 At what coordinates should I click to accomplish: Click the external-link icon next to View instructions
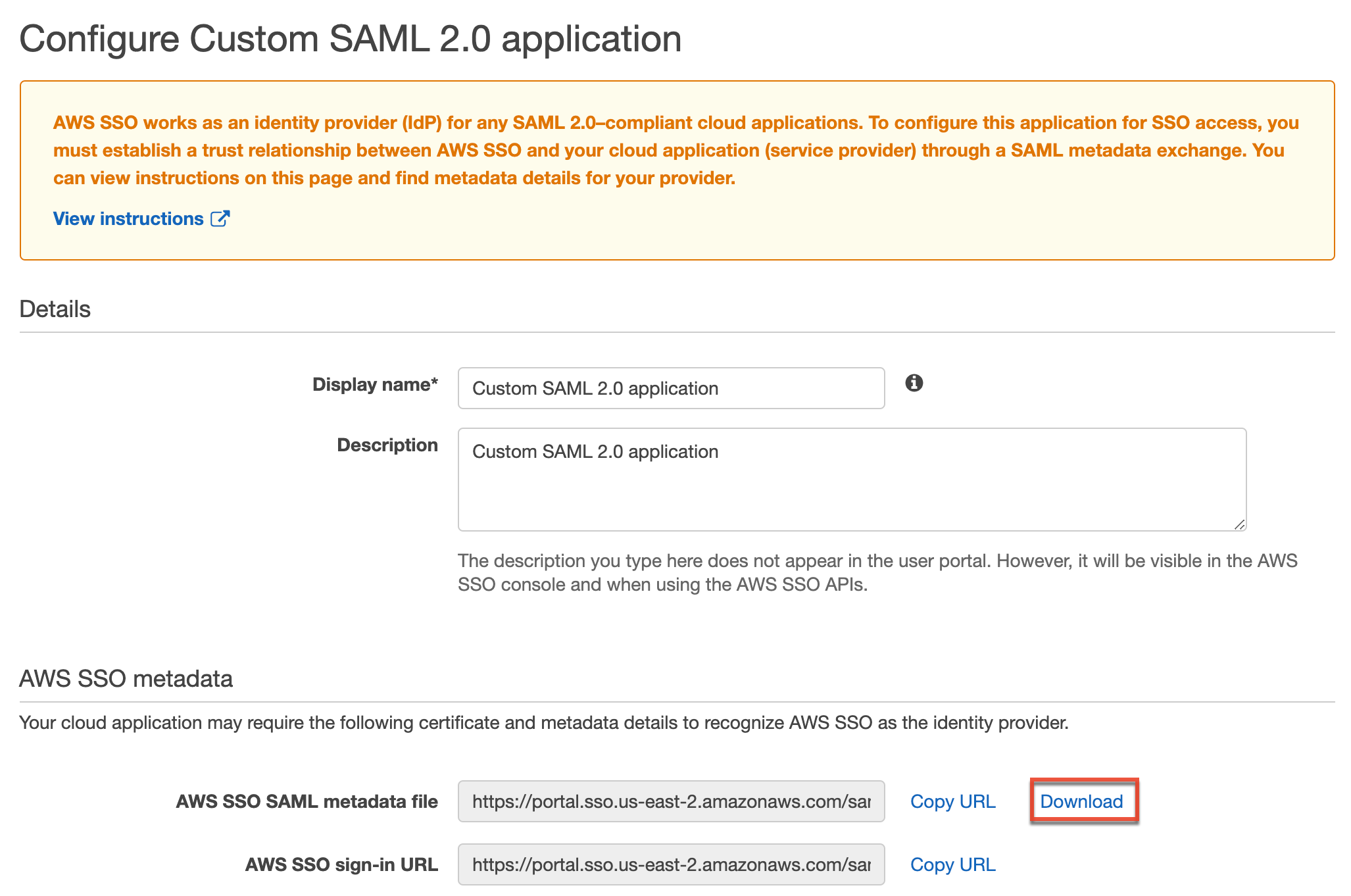click(221, 218)
